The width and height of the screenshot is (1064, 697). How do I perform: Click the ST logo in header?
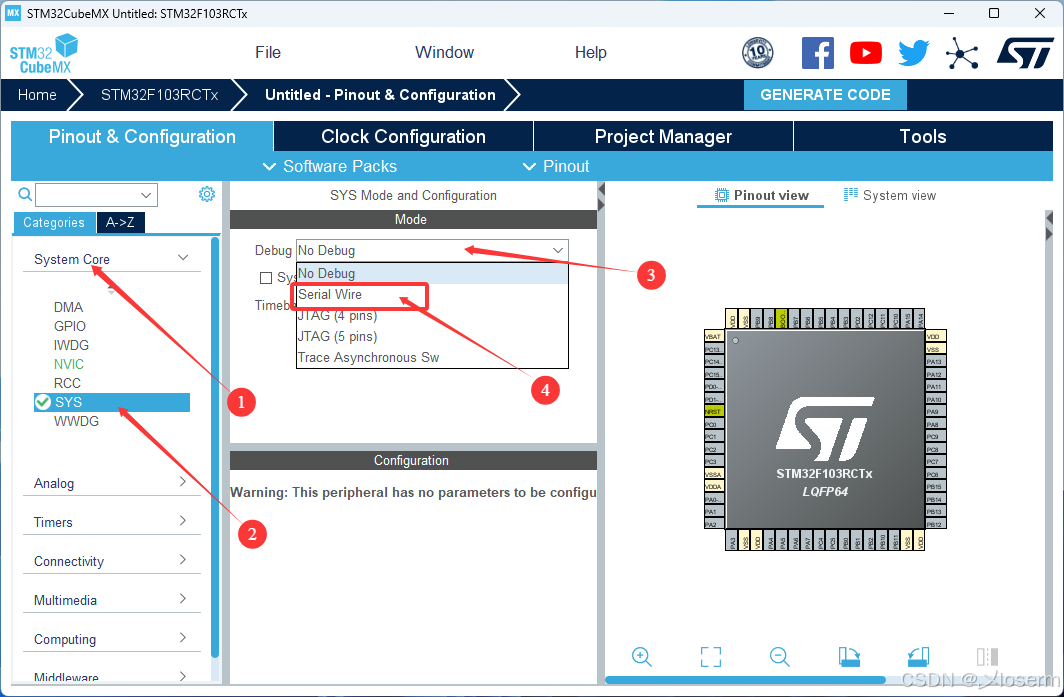click(x=1025, y=53)
